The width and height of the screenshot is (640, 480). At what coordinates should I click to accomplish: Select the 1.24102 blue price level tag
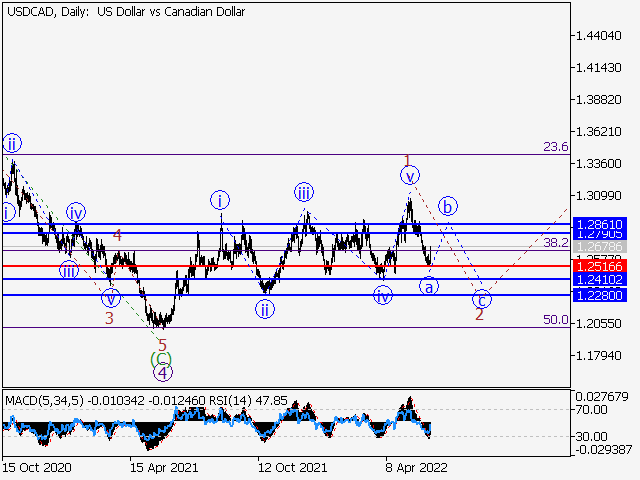(600, 280)
